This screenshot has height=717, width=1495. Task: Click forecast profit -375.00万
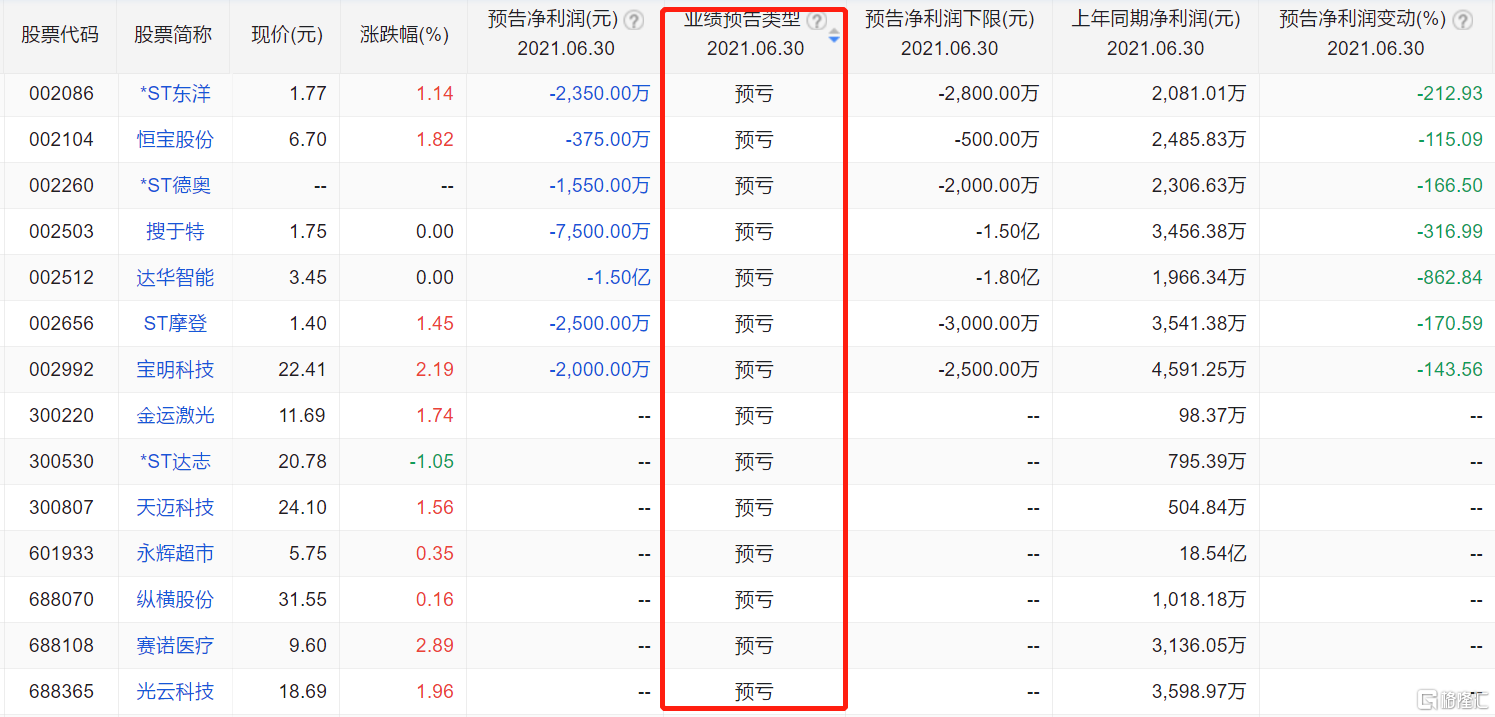click(607, 140)
